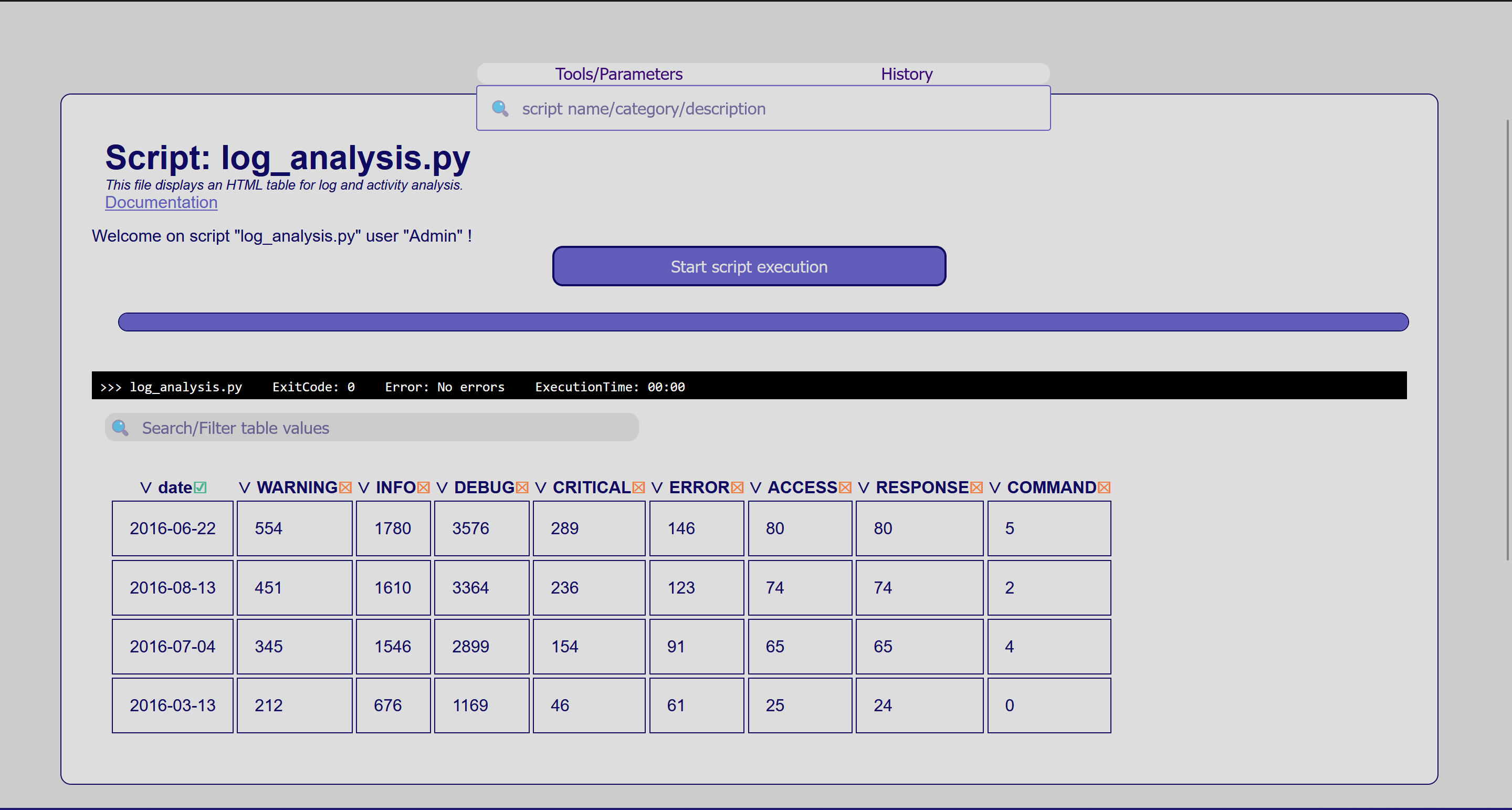Toggle the INFO column filter checkbox

pos(423,487)
